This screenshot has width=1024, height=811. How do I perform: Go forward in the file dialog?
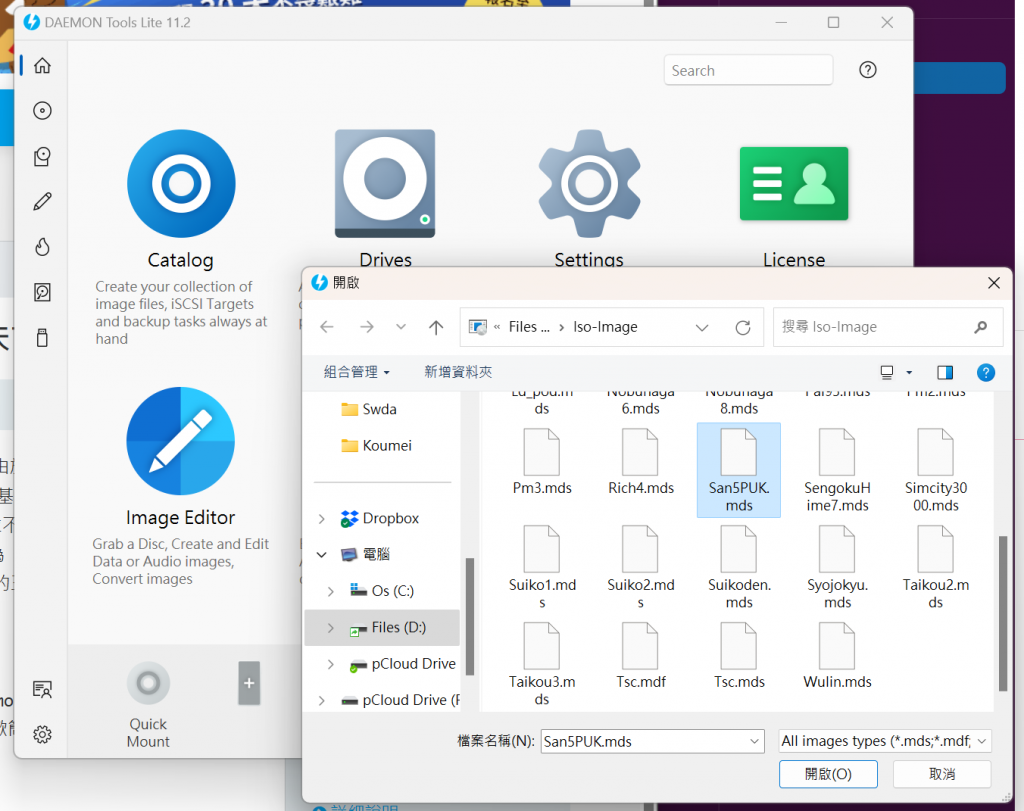coord(367,327)
